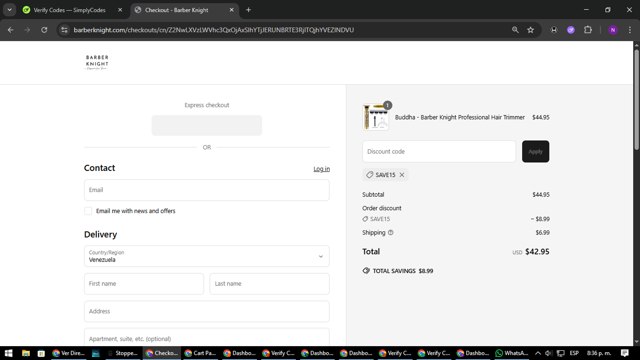Go back to the previous page
This screenshot has height=360, width=640.
pos(11,30)
